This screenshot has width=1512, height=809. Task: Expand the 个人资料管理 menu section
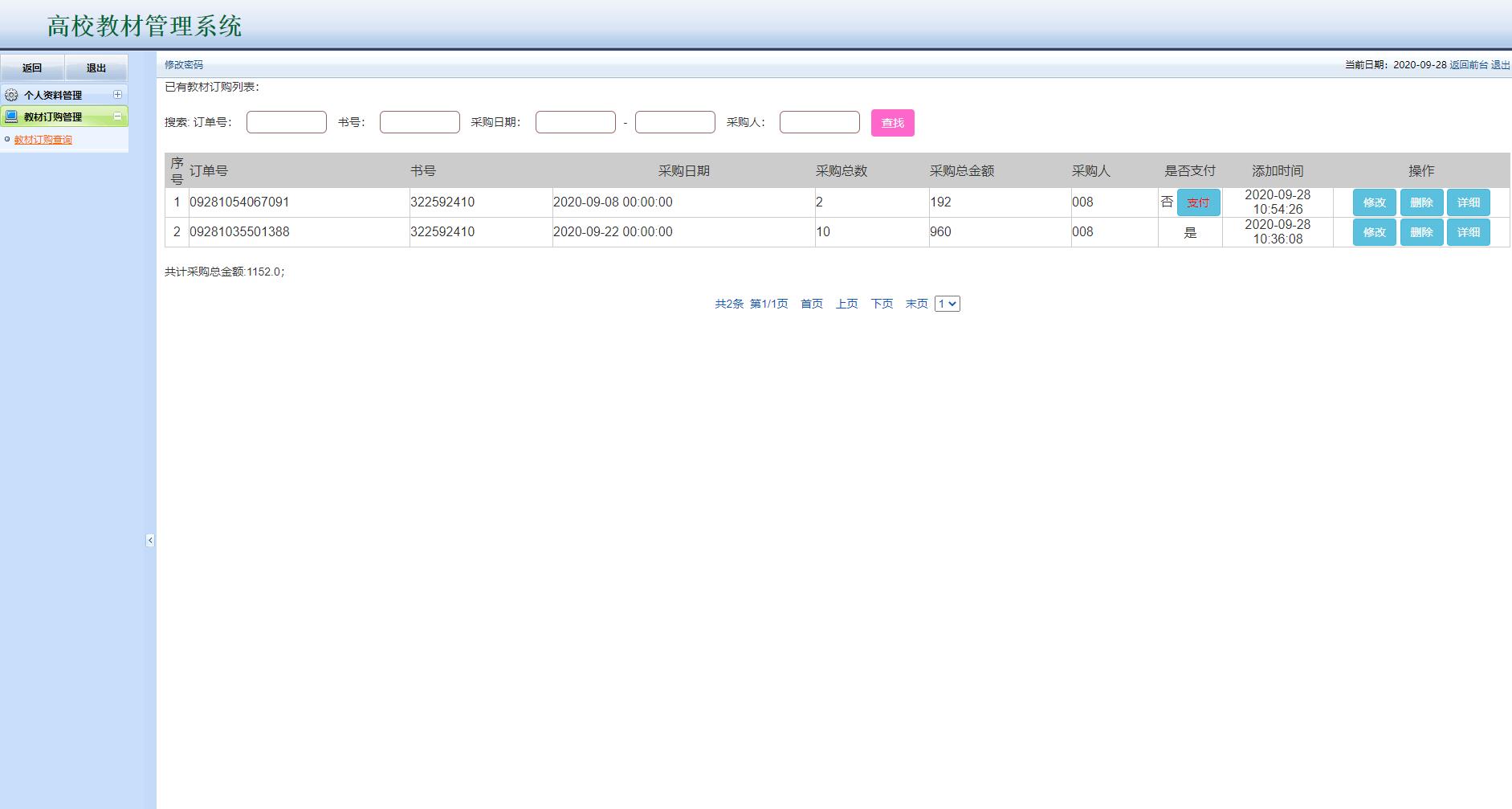click(x=117, y=94)
